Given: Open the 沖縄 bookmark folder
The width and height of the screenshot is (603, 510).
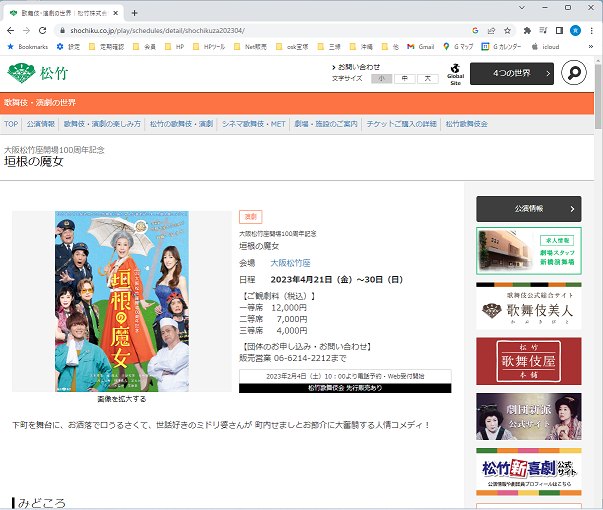Looking at the screenshot, I should click(361, 47).
